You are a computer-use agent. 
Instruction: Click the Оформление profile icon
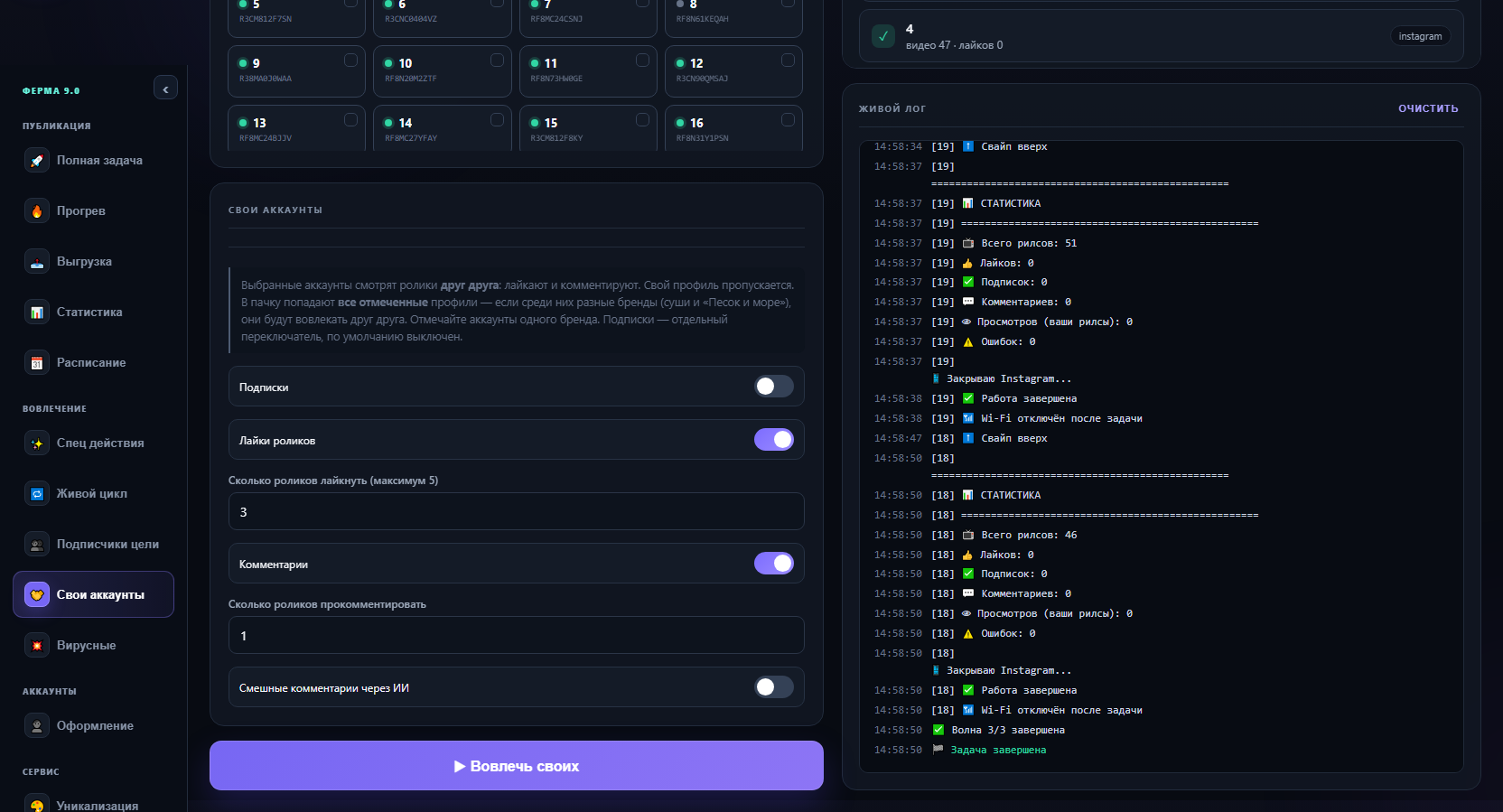click(37, 726)
